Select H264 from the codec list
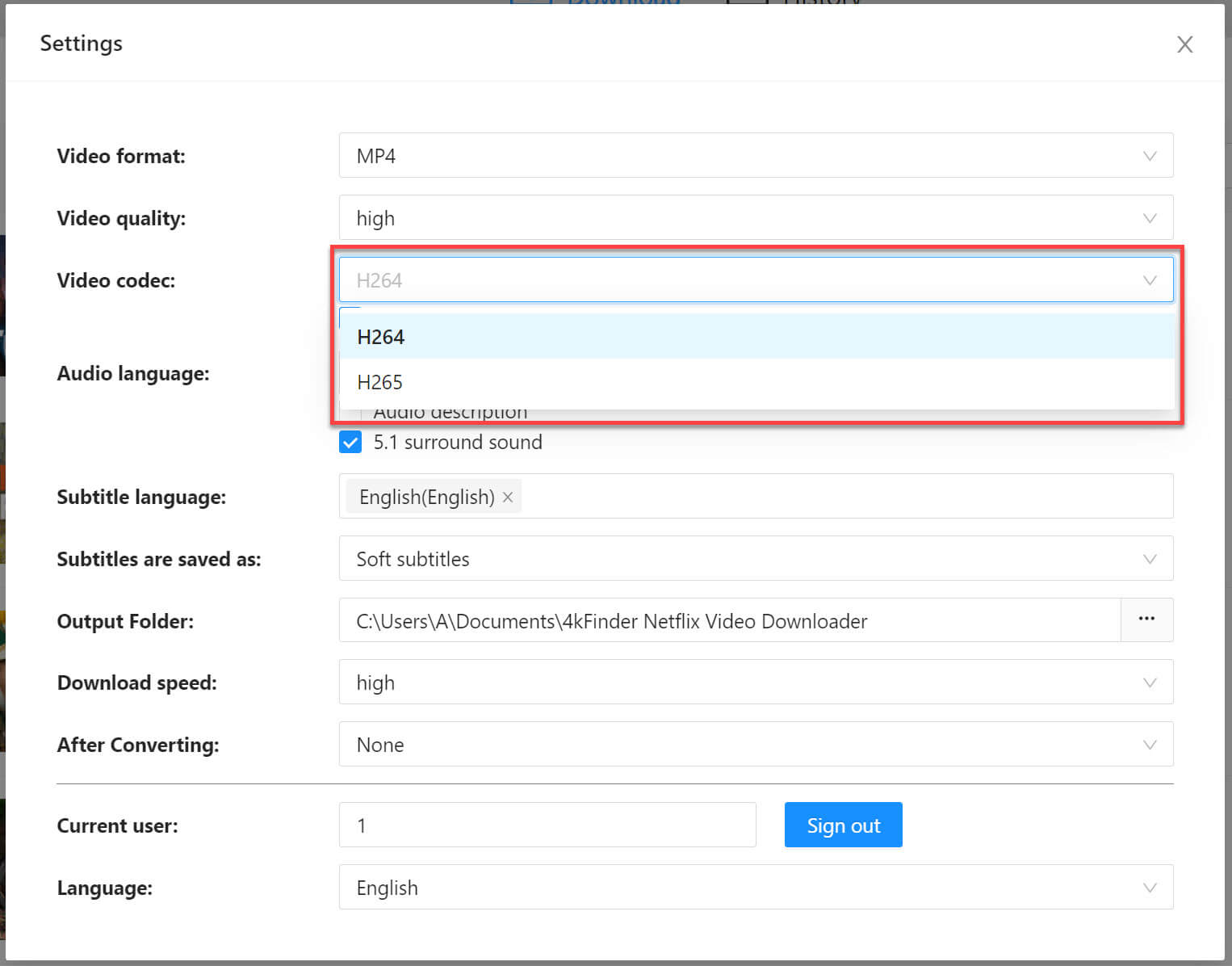The image size is (1232, 966). point(756,336)
